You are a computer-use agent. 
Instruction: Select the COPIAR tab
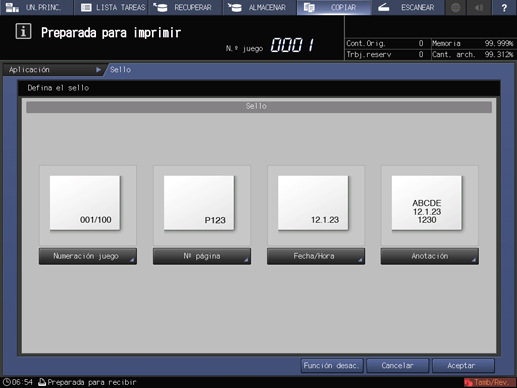tap(334, 7)
